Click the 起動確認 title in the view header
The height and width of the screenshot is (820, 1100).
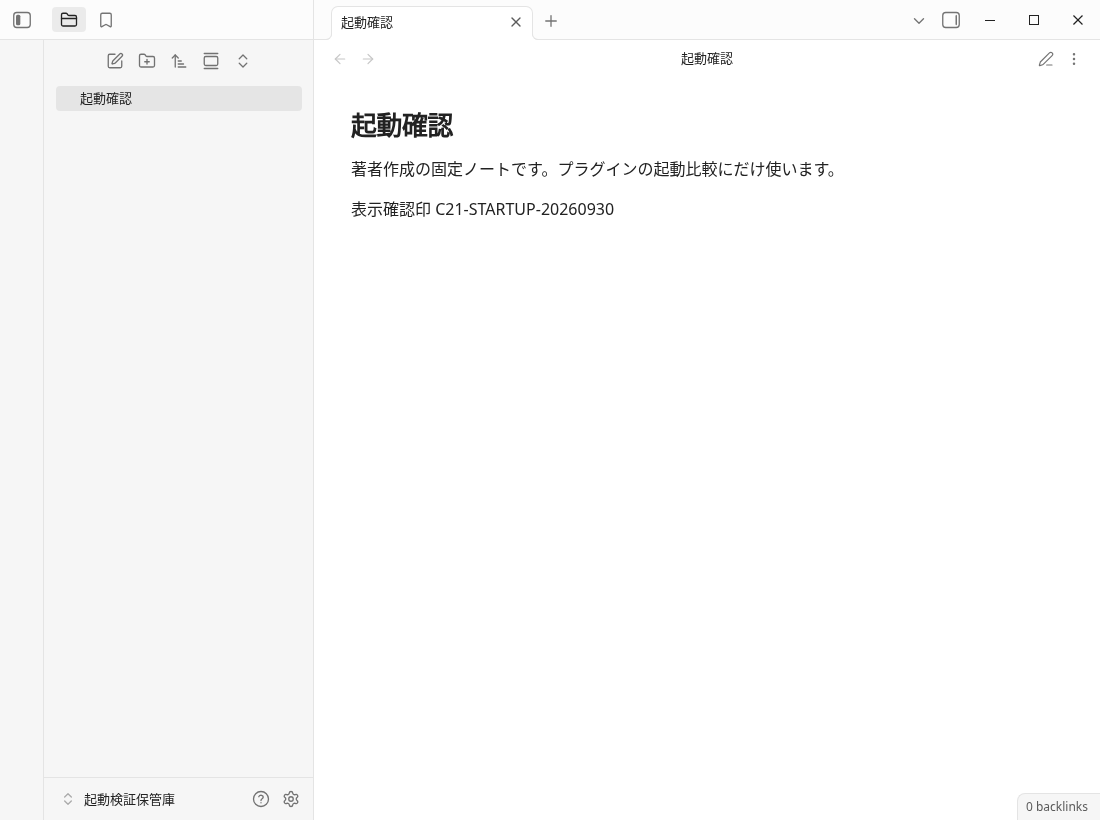(706, 59)
